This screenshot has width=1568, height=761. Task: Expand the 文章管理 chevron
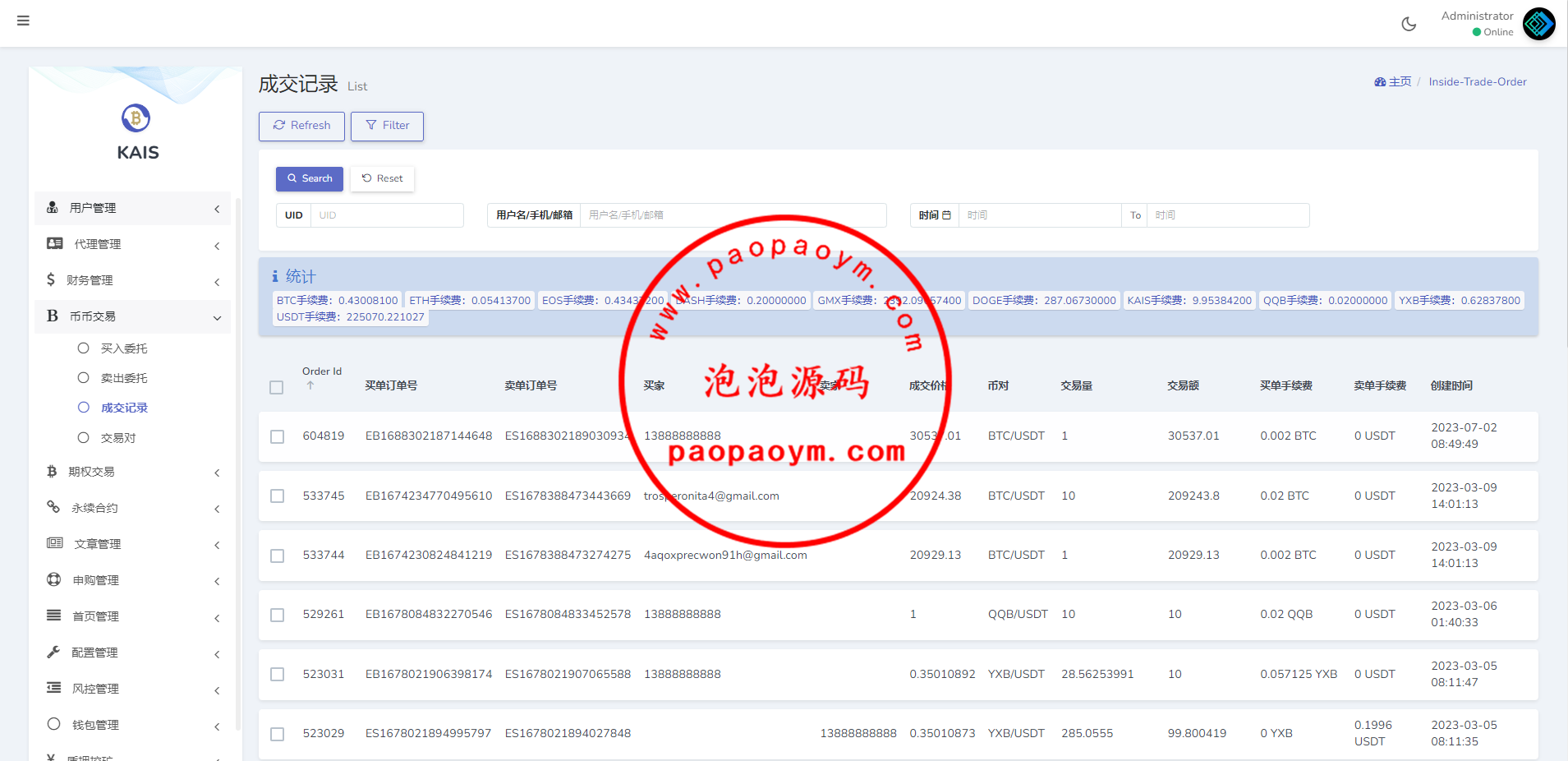coord(217,545)
